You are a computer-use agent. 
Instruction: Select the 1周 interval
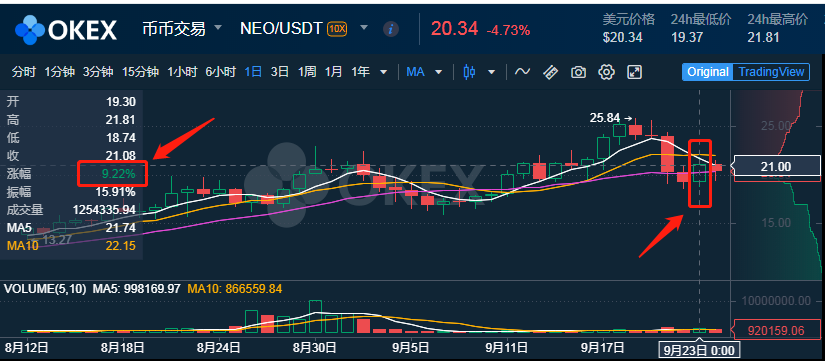[x=307, y=72]
